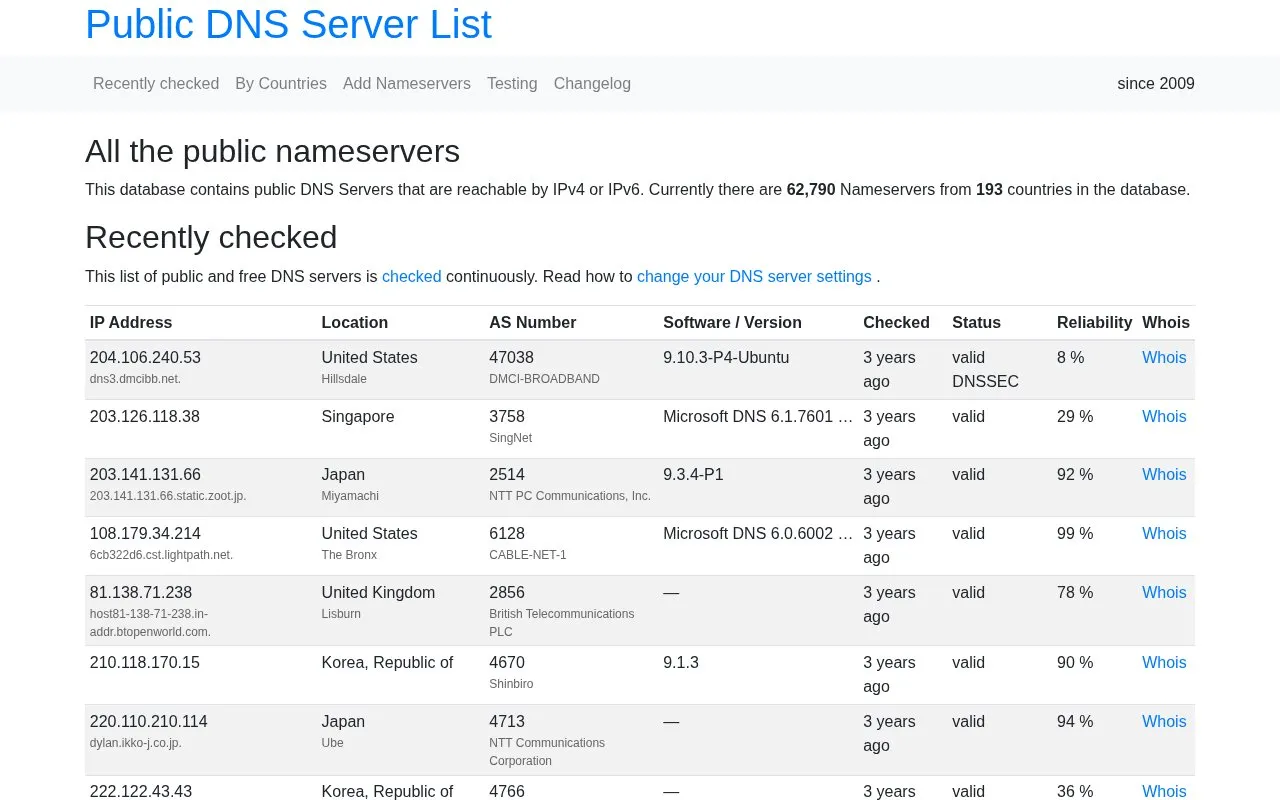
Task: Click the 99 % reliability value
Action: 1075,534
